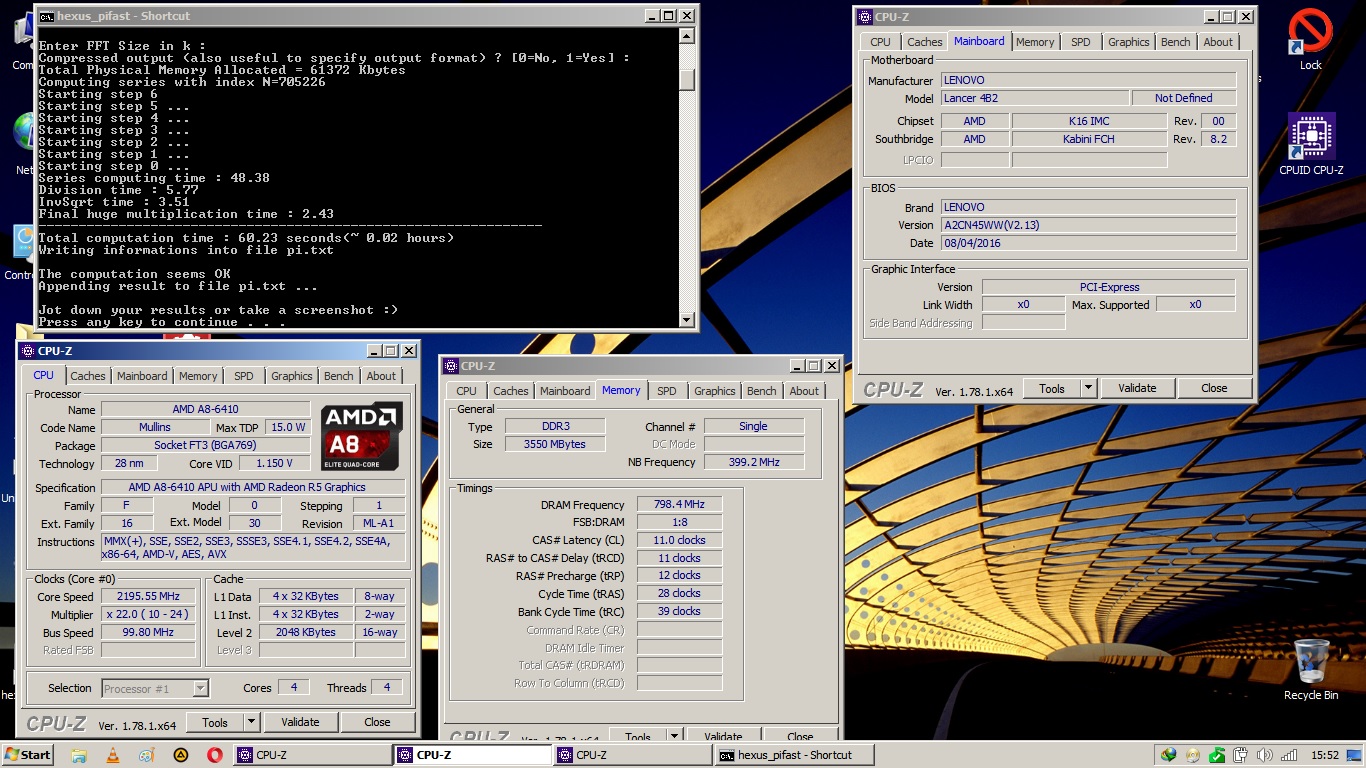Activate the hexus_pifast - Shortcut taskbar button
This screenshot has width=1366, height=768.
coord(794,755)
